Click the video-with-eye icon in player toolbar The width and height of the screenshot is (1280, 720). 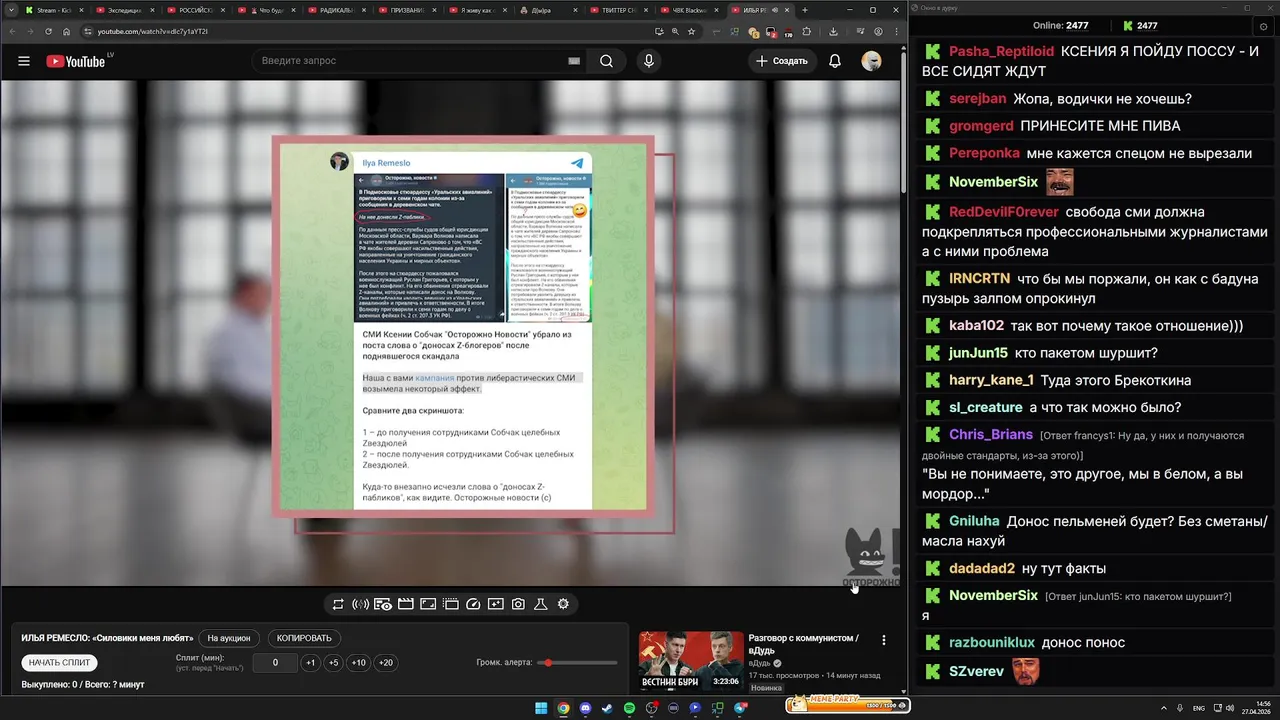(383, 604)
